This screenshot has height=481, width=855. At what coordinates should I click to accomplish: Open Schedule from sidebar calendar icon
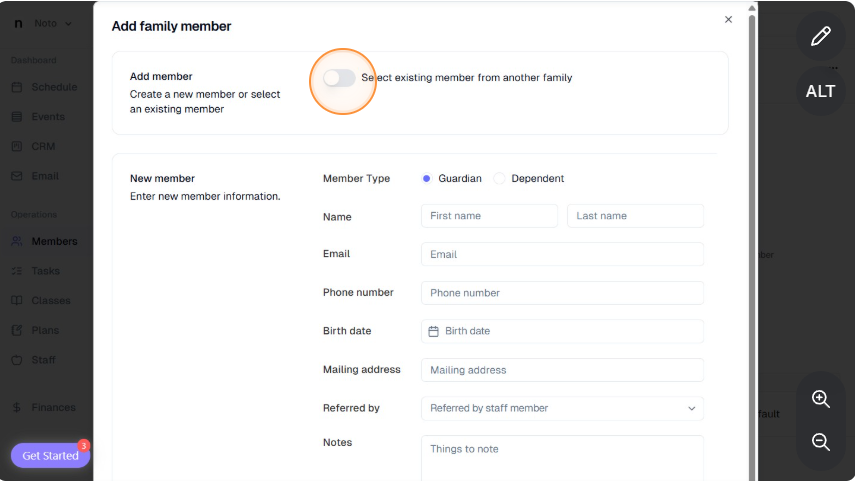(17, 87)
